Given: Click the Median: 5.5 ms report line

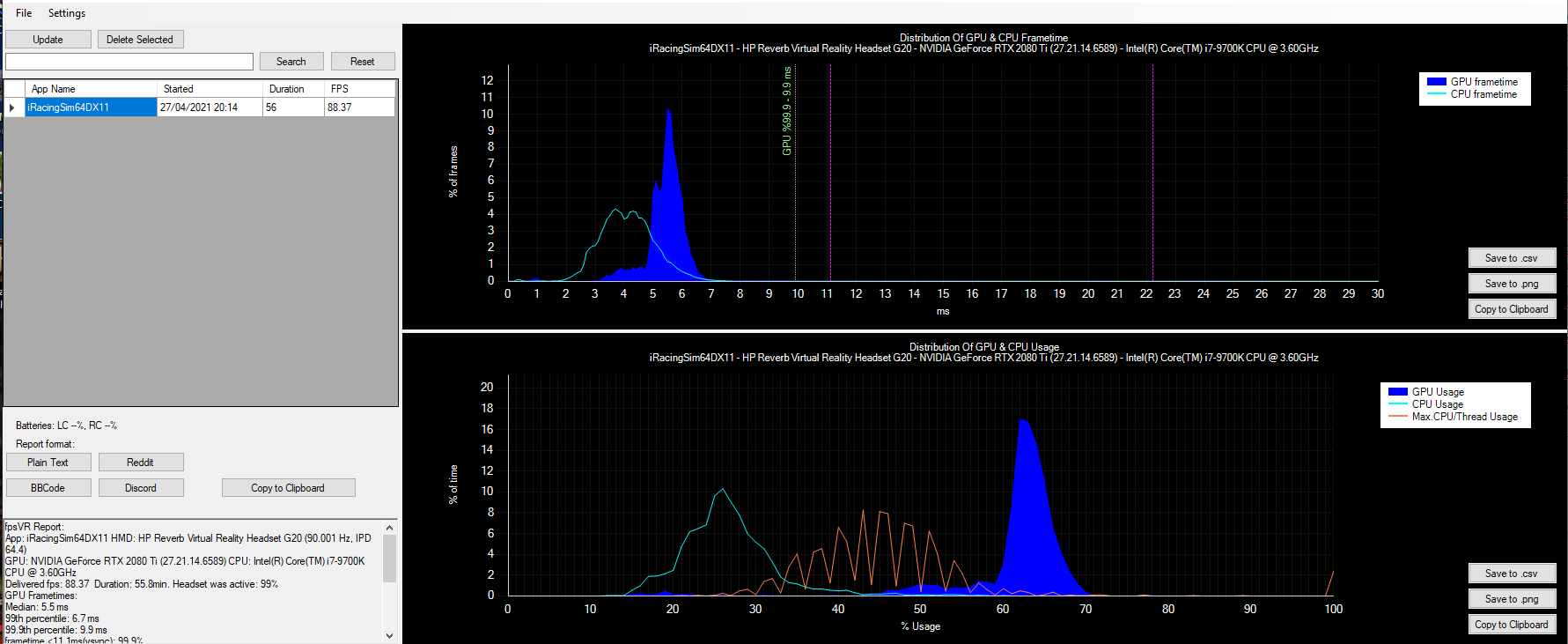Looking at the screenshot, I should click(x=37, y=607).
